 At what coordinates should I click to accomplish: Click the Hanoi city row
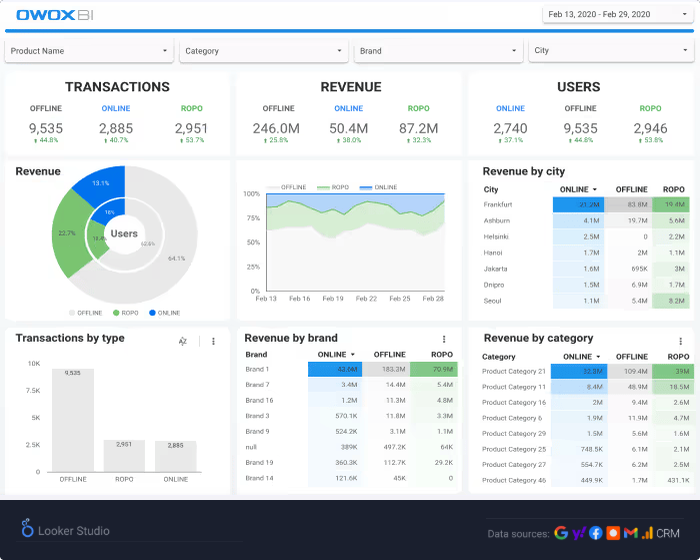[x=585, y=253]
